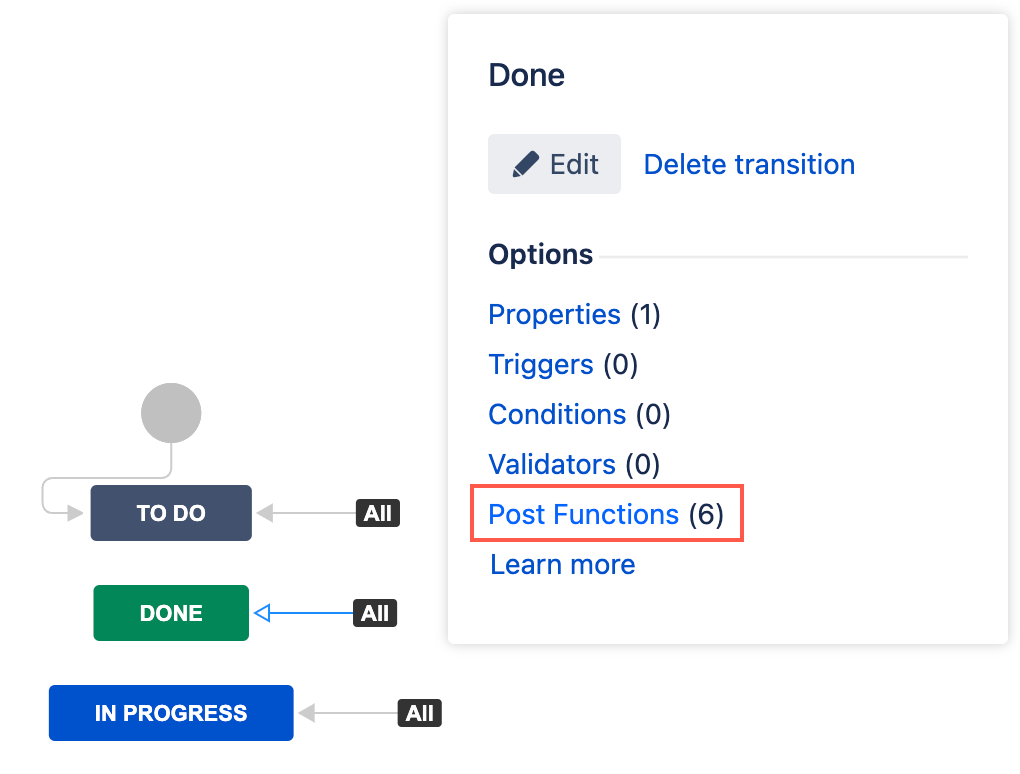Click the gray initial state circle
Screen dimensions: 1020x774
click(171, 413)
